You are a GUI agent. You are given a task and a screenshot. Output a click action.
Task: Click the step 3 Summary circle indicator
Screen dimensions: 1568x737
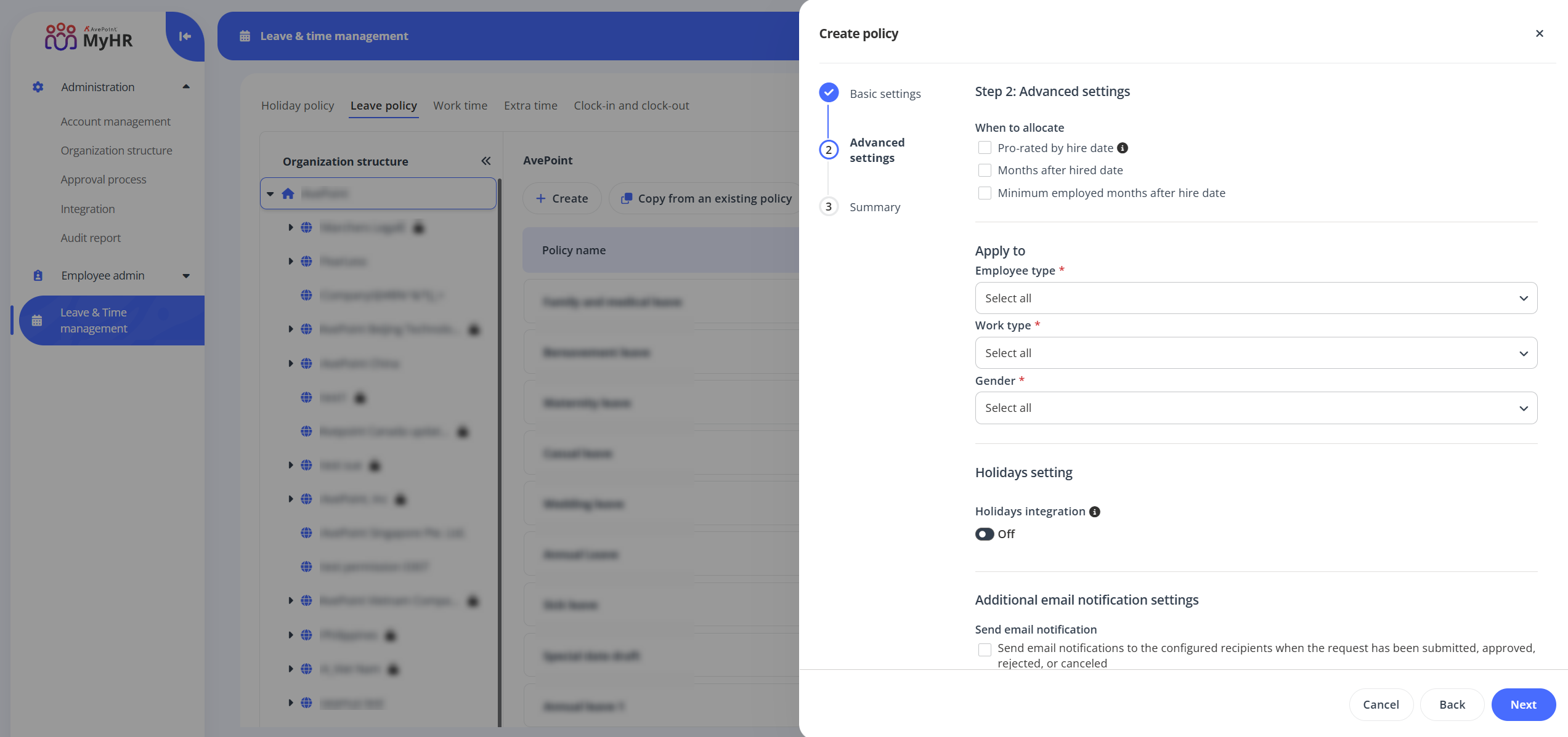[829, 206]
